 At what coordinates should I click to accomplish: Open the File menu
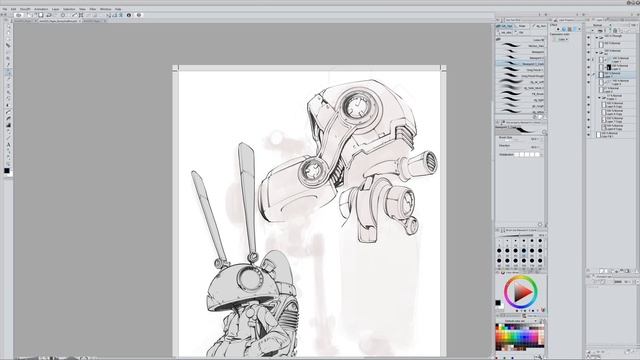pos(4,9)
